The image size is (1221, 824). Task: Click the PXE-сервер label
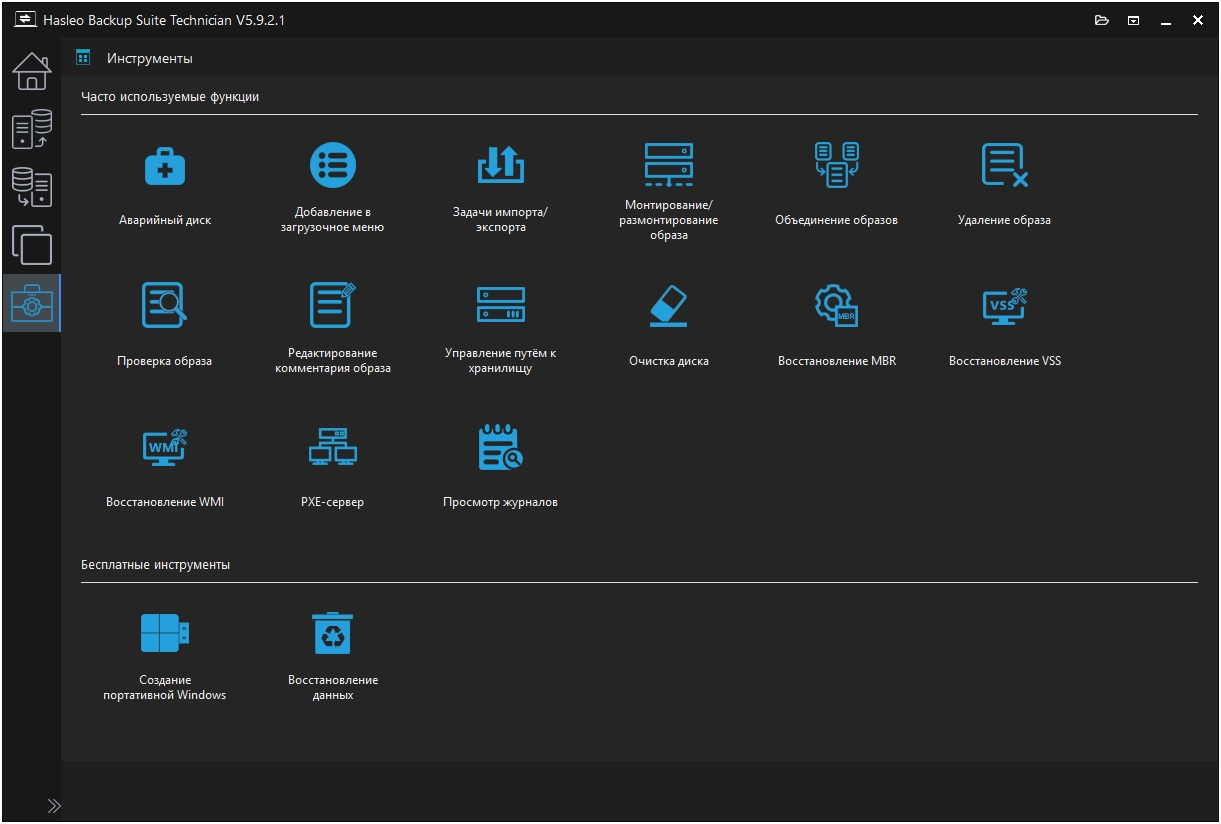(332, 502)
